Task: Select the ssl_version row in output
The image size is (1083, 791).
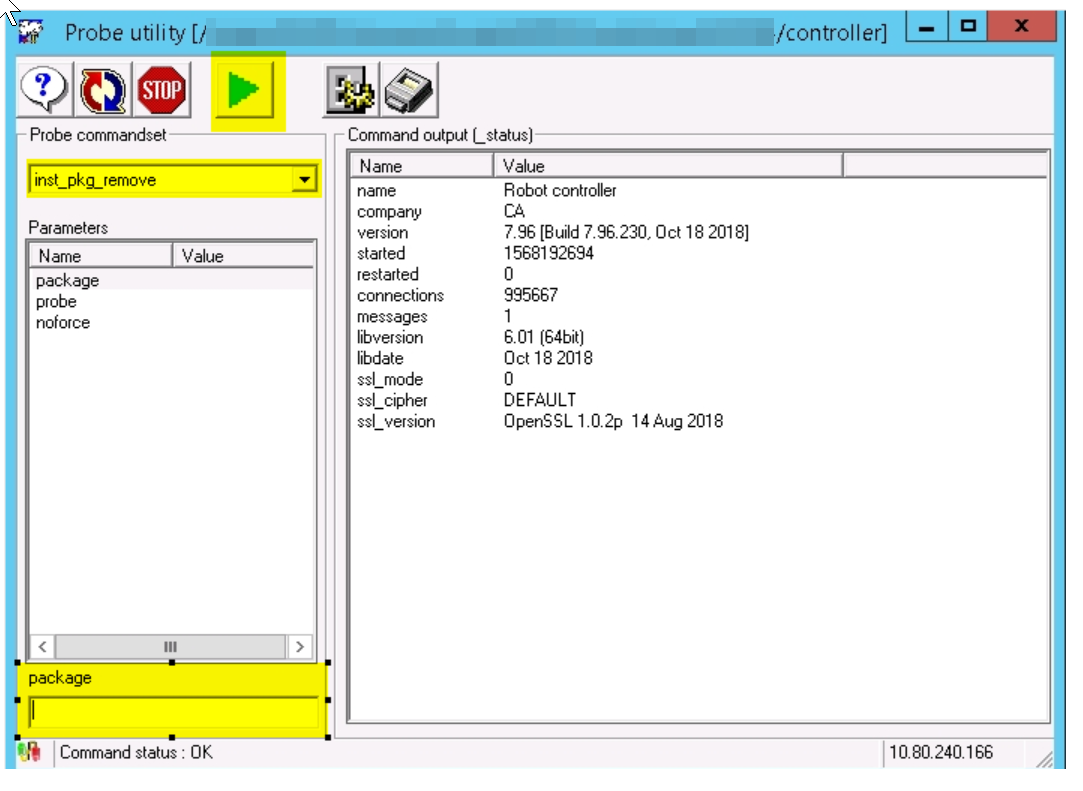Action: 396,422
